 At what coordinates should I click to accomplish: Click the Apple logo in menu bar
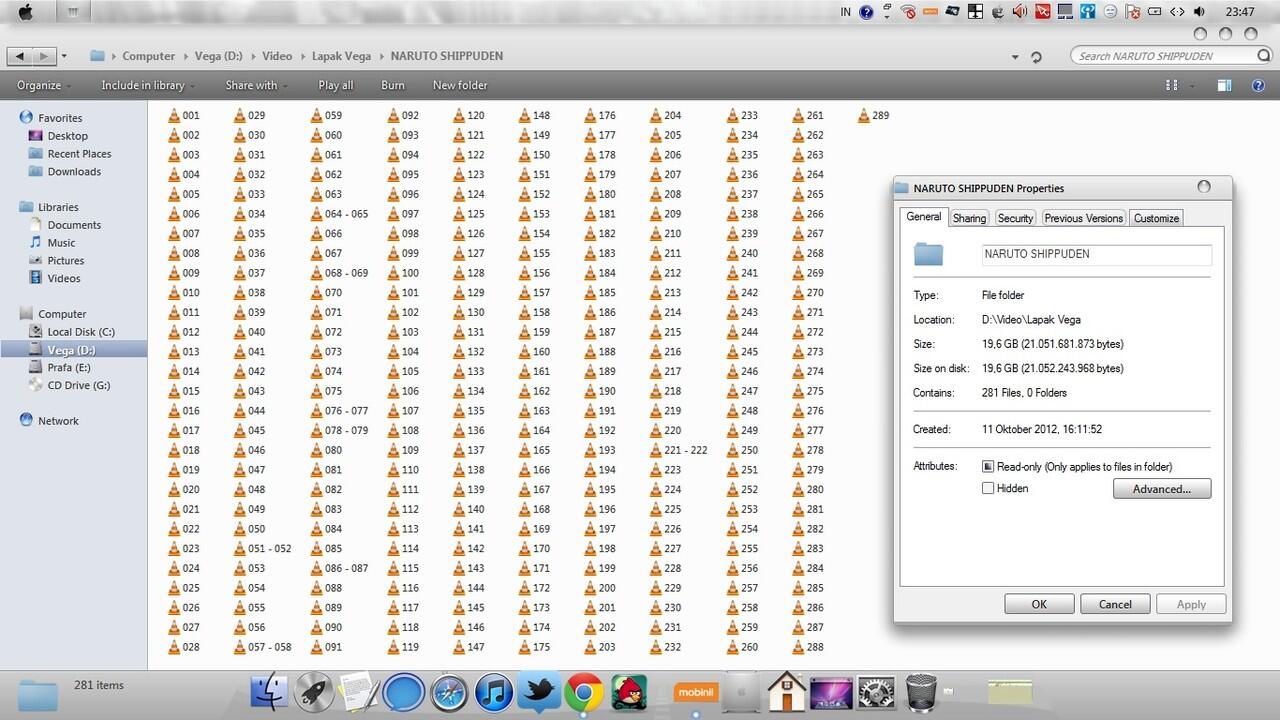tap(25, 12)
